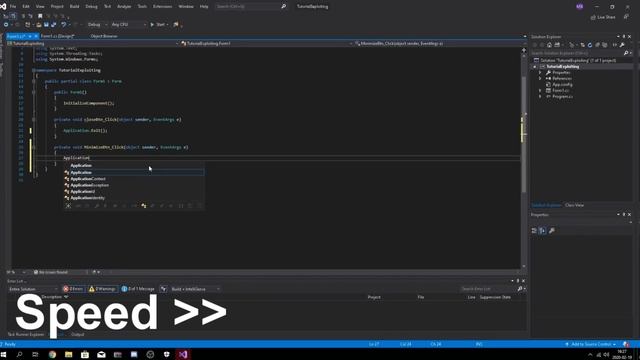The width and height of the screenshot is (640, 360).
Task: Open the Any CPU platform dropdown
Action: tap(129, 24)
